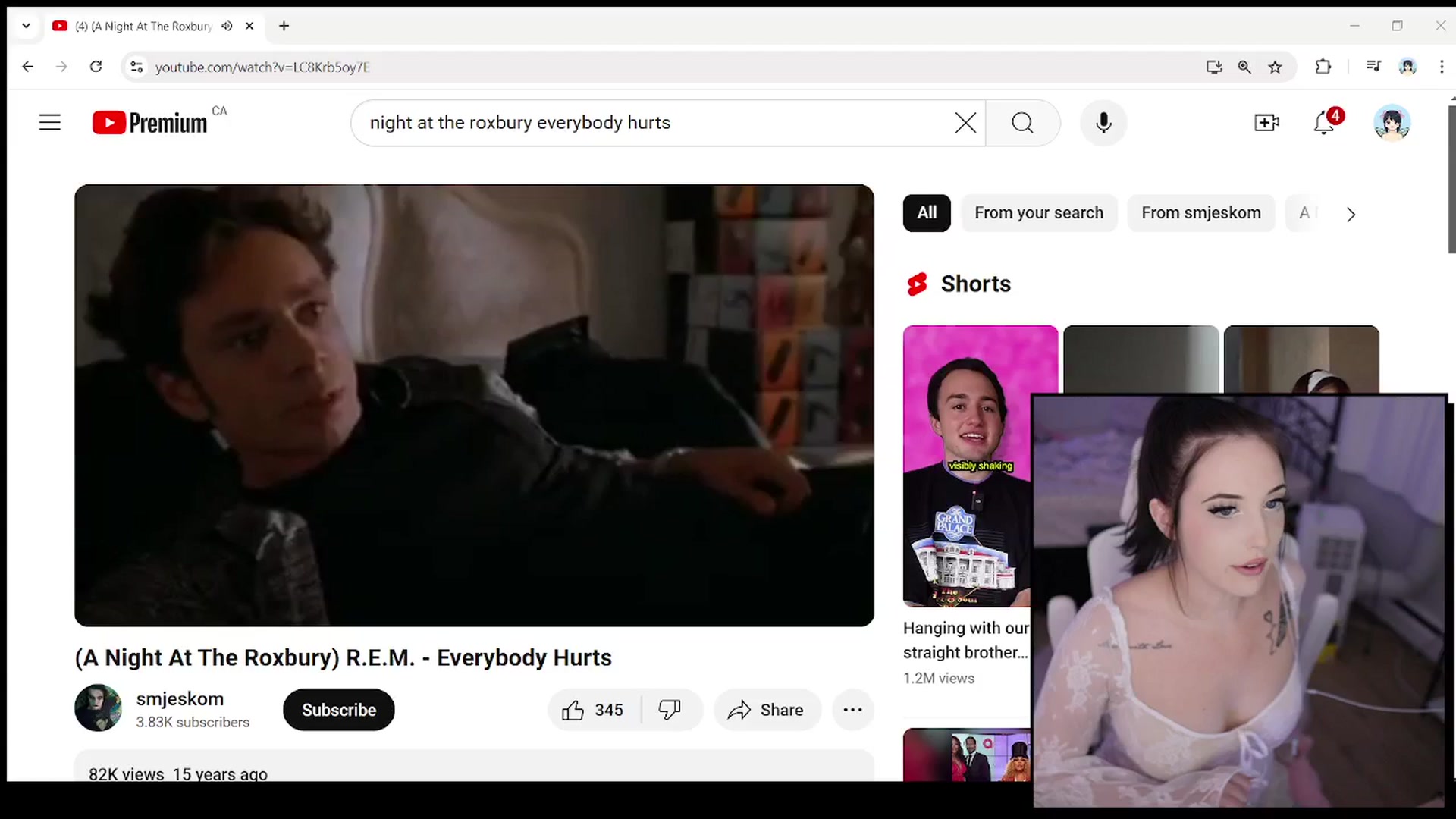Subscribe to the smjeskom channel

click(339, 710)
